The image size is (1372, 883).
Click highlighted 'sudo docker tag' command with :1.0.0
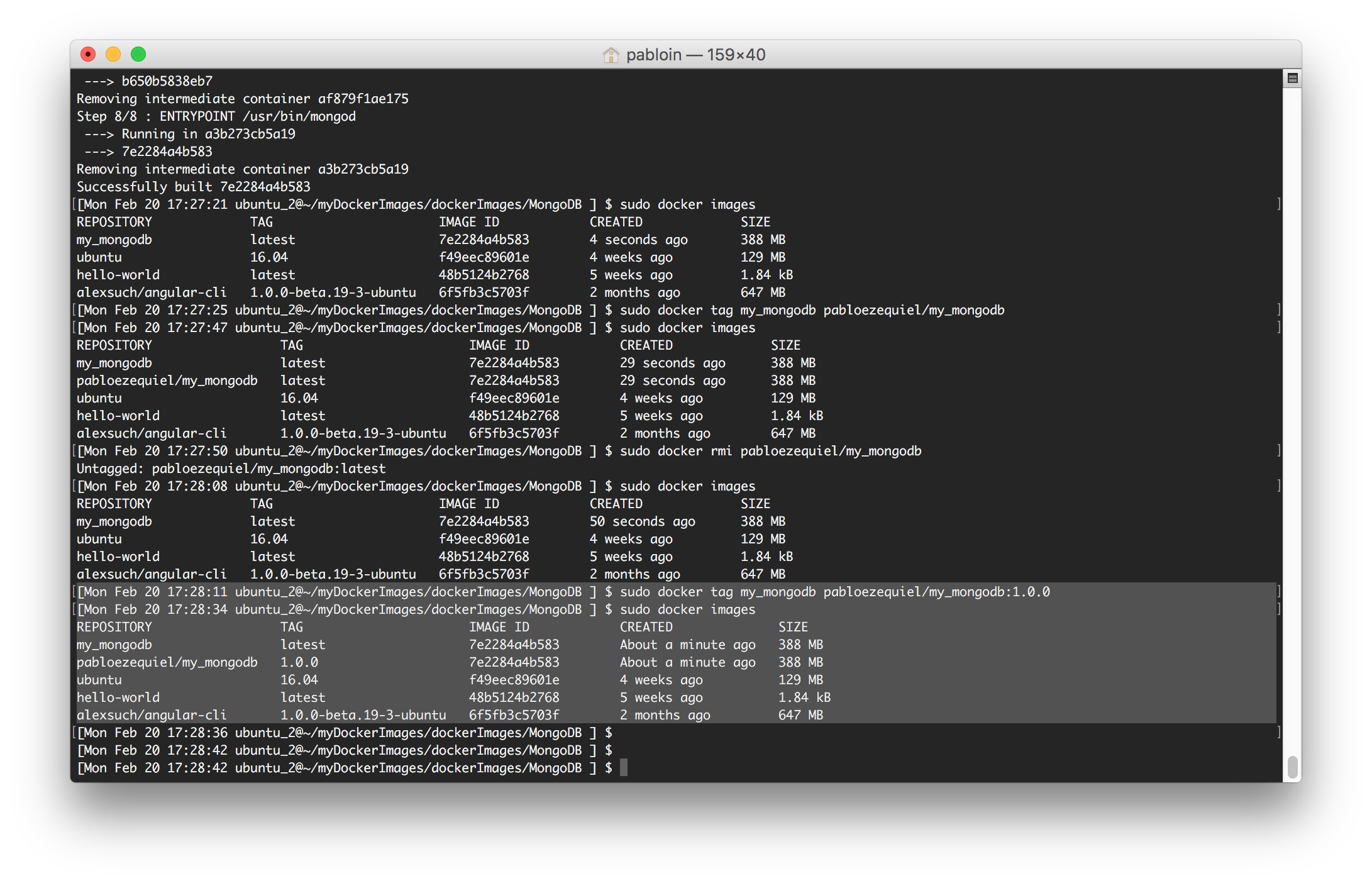coord(834,592)
